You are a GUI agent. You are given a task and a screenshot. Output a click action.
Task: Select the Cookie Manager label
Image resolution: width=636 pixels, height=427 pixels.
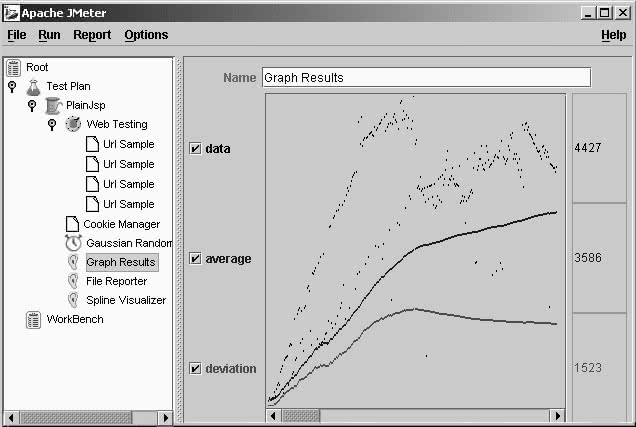[x=122, y=224]
